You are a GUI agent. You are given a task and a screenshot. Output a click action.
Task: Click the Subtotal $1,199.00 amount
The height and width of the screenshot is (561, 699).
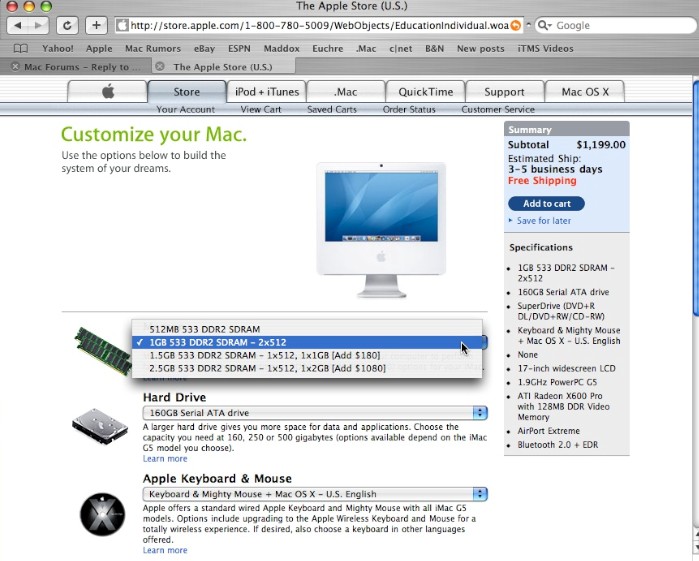click(601, 144)
